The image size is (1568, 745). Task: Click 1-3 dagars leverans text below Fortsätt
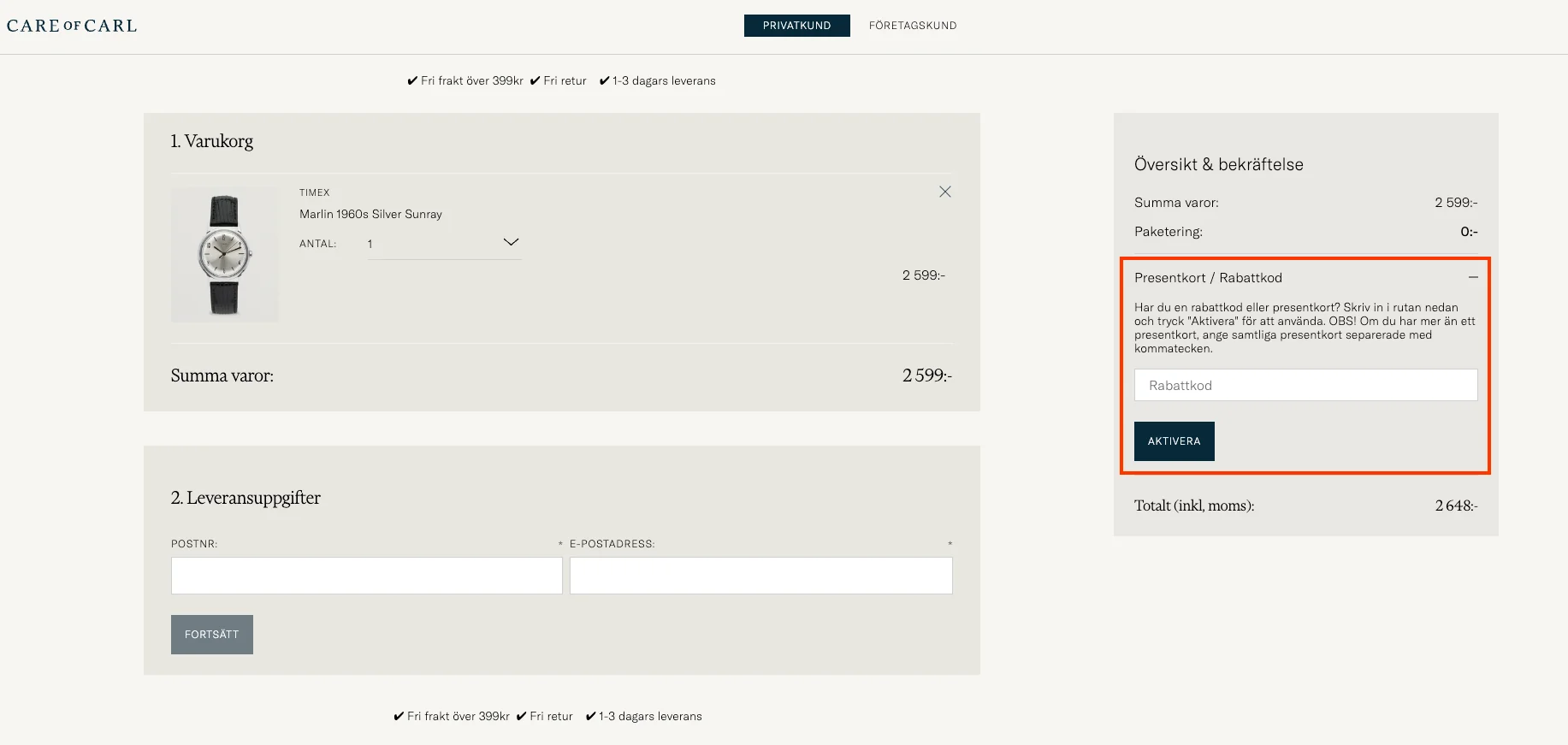(x=650, y=717)
